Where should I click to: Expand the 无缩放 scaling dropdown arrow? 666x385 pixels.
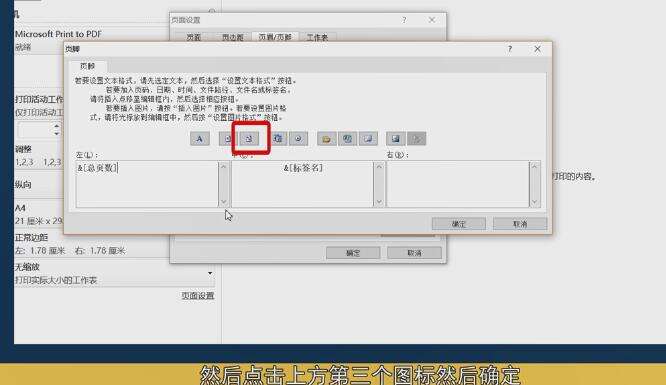210,273
